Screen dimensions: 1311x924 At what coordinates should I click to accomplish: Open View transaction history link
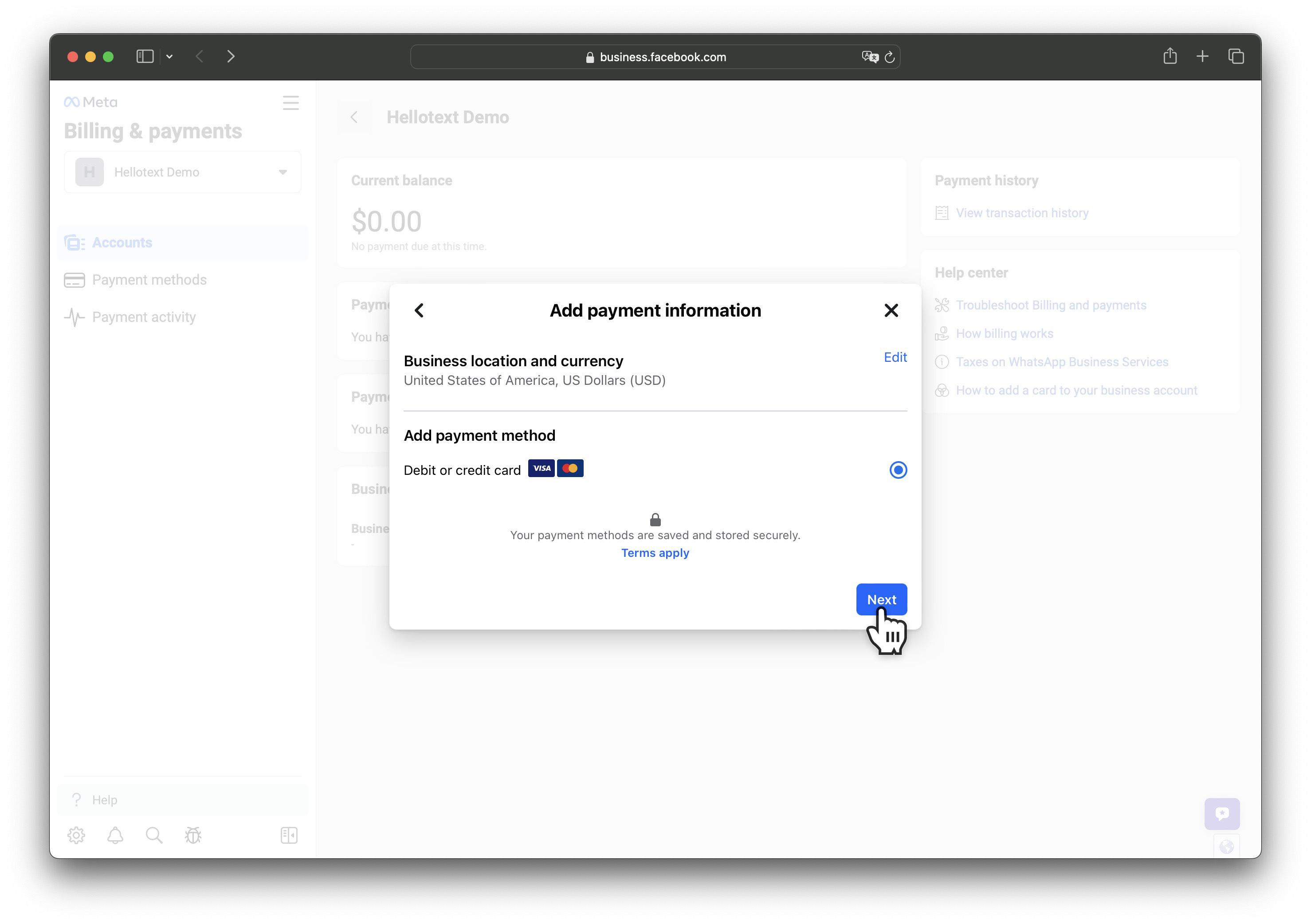[1022, 213]
